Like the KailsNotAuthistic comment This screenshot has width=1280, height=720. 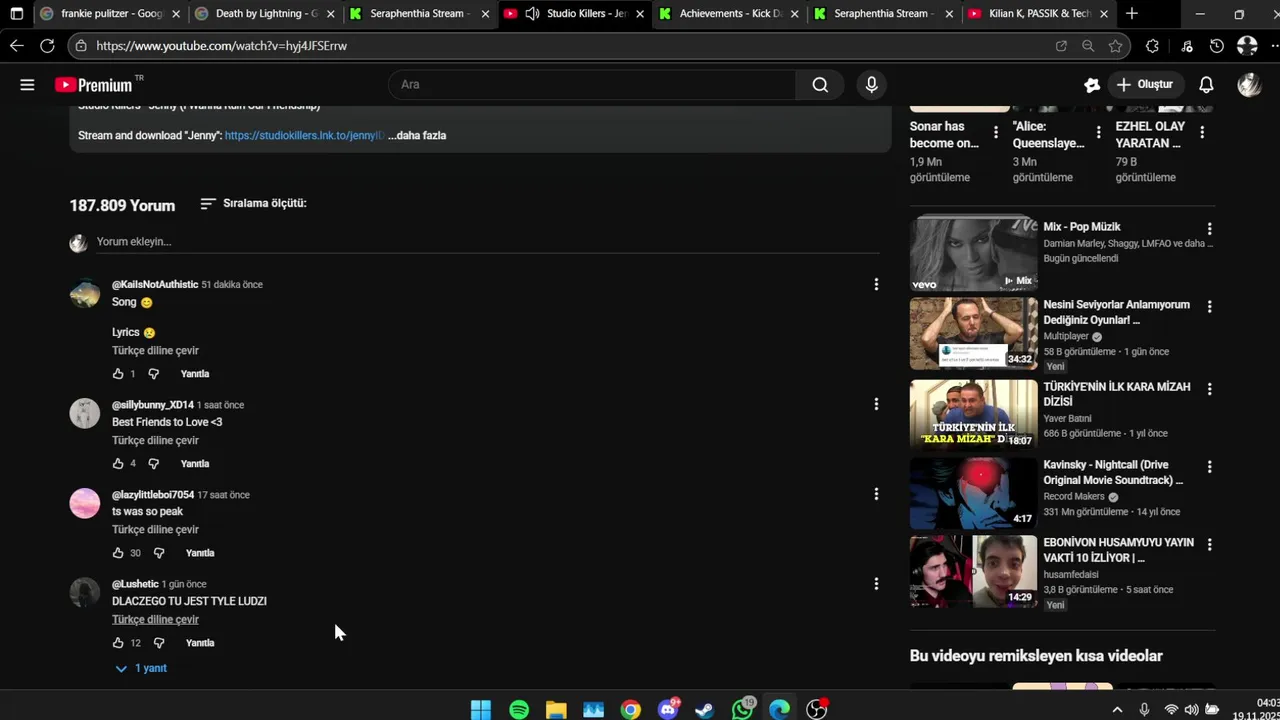coord(118,374)
